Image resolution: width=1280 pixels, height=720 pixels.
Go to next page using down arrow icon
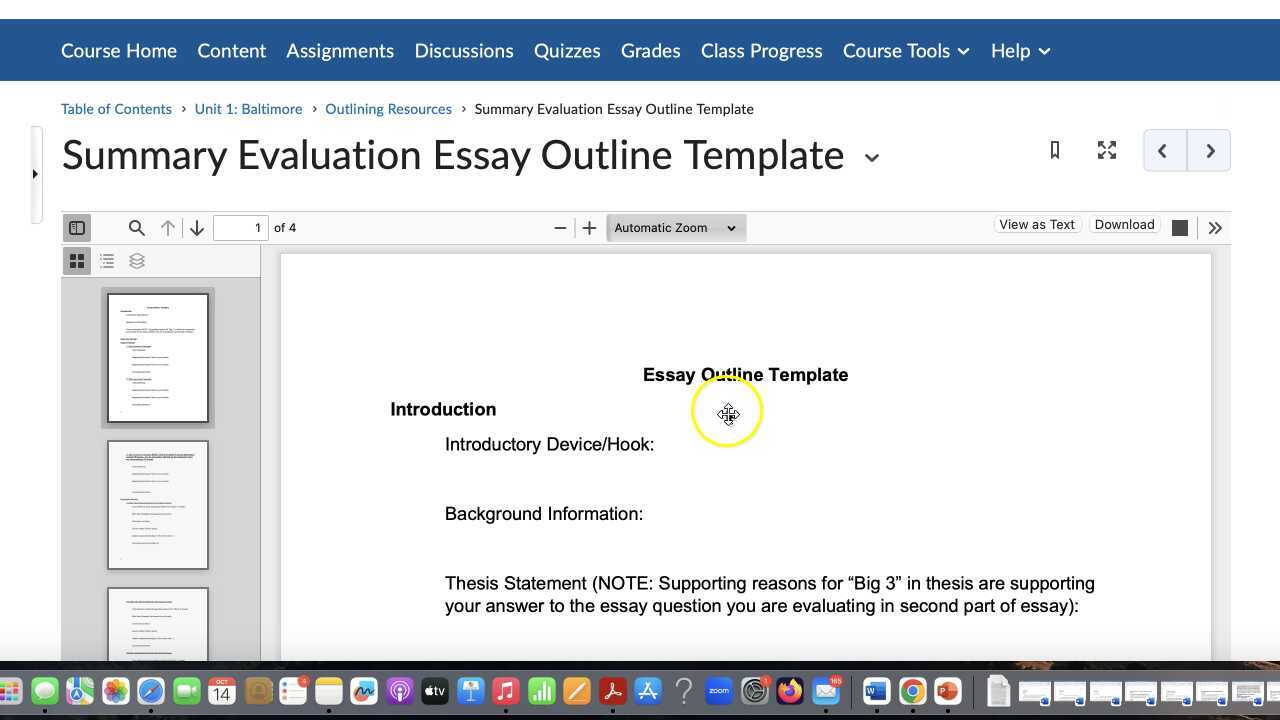point(197,227)
